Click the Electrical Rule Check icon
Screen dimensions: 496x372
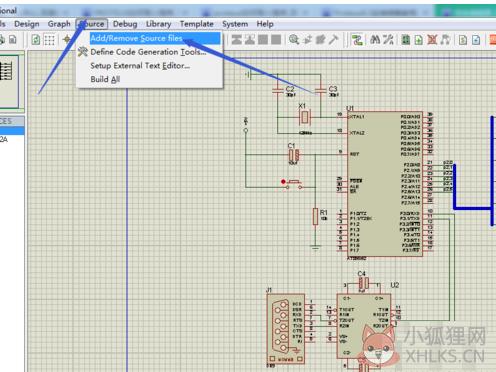click(x=476, y=40)
